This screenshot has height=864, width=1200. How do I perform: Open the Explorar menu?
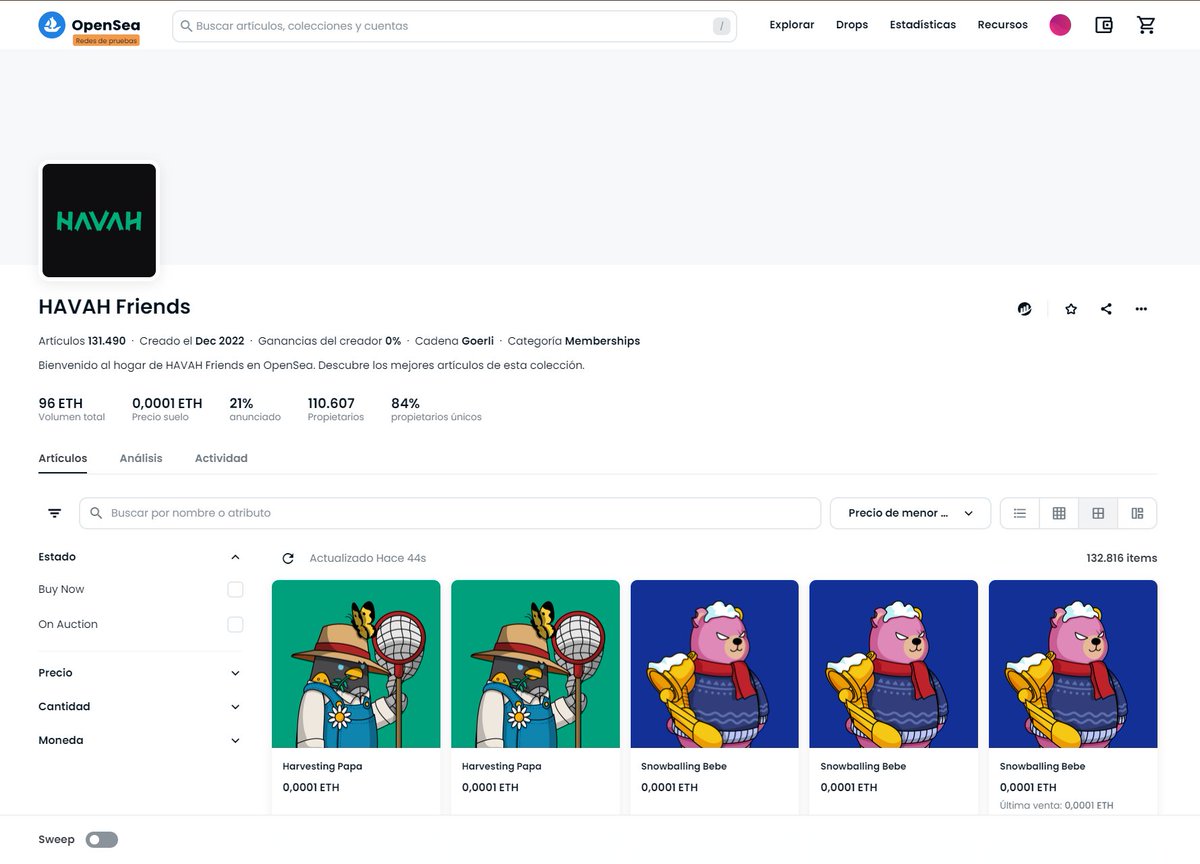tap(792, 25)
